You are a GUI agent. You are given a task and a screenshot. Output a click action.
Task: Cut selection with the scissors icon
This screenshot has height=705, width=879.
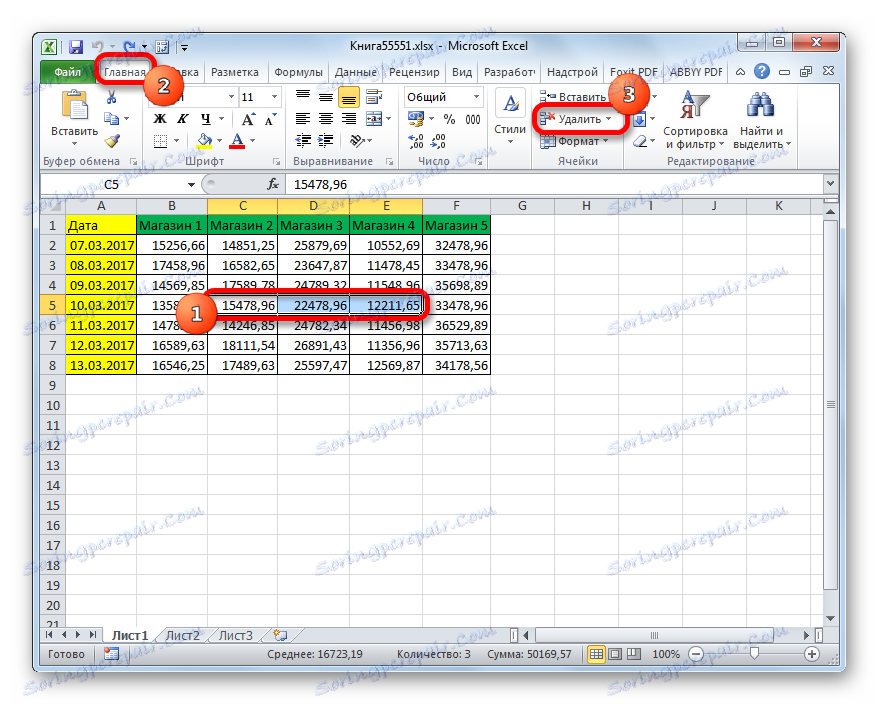point(112,98)
